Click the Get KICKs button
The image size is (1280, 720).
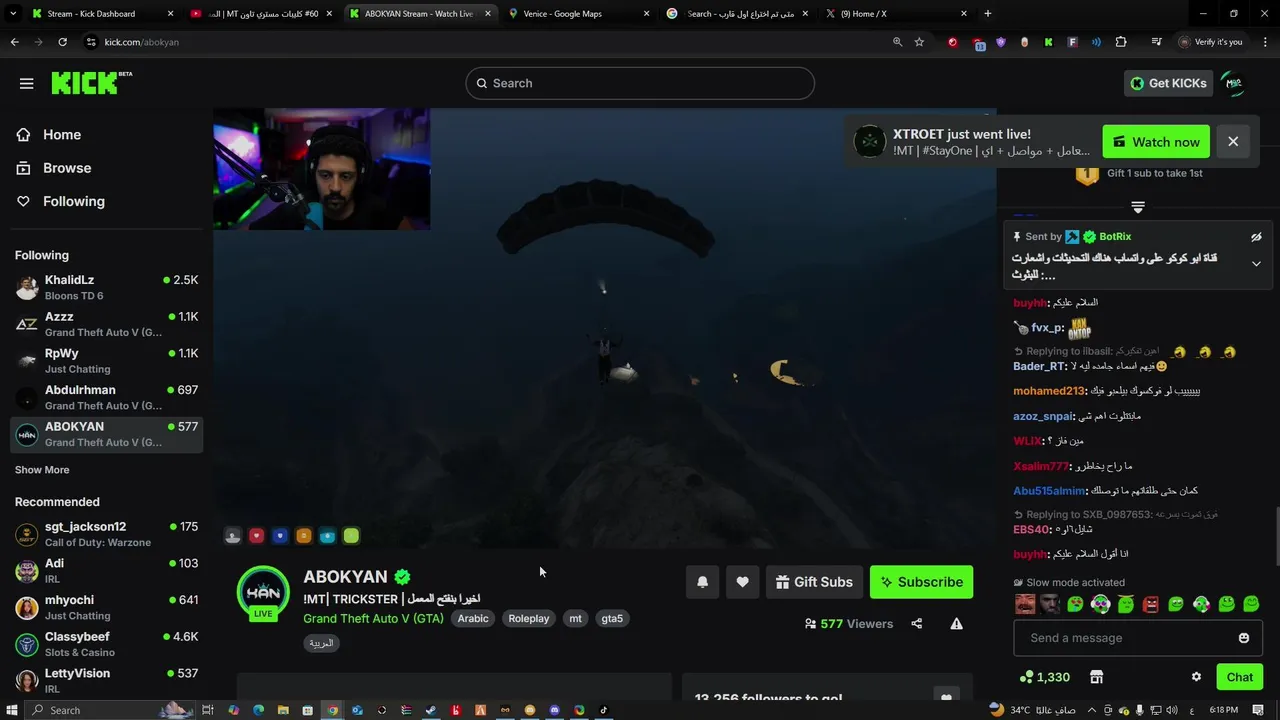pyautogui.click(x=1168, y=83)
